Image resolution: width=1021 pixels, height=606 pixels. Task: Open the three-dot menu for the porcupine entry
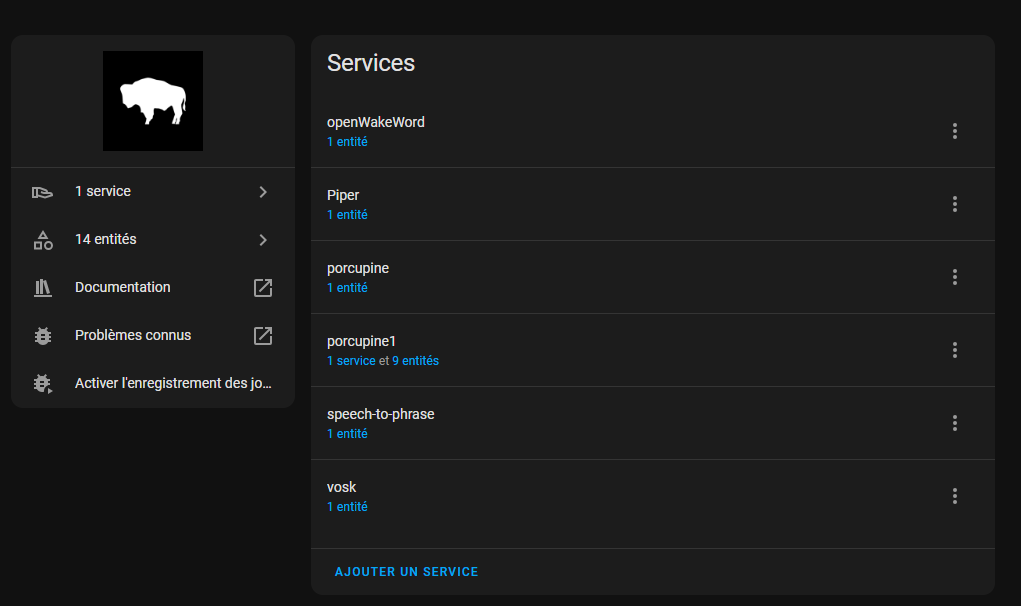pos(955,277)
